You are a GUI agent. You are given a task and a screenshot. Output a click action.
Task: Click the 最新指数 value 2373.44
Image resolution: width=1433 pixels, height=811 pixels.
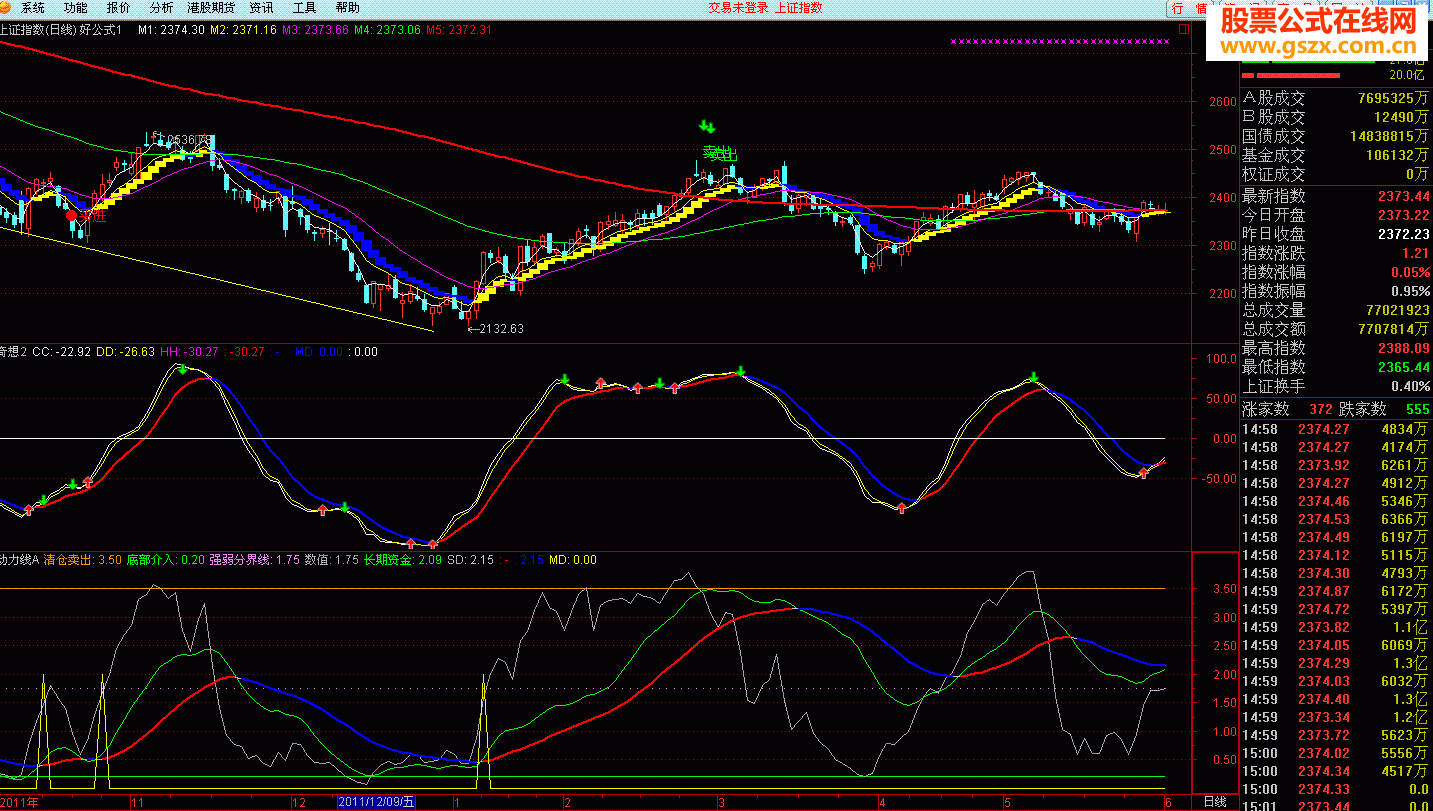tap(1404, 196)
